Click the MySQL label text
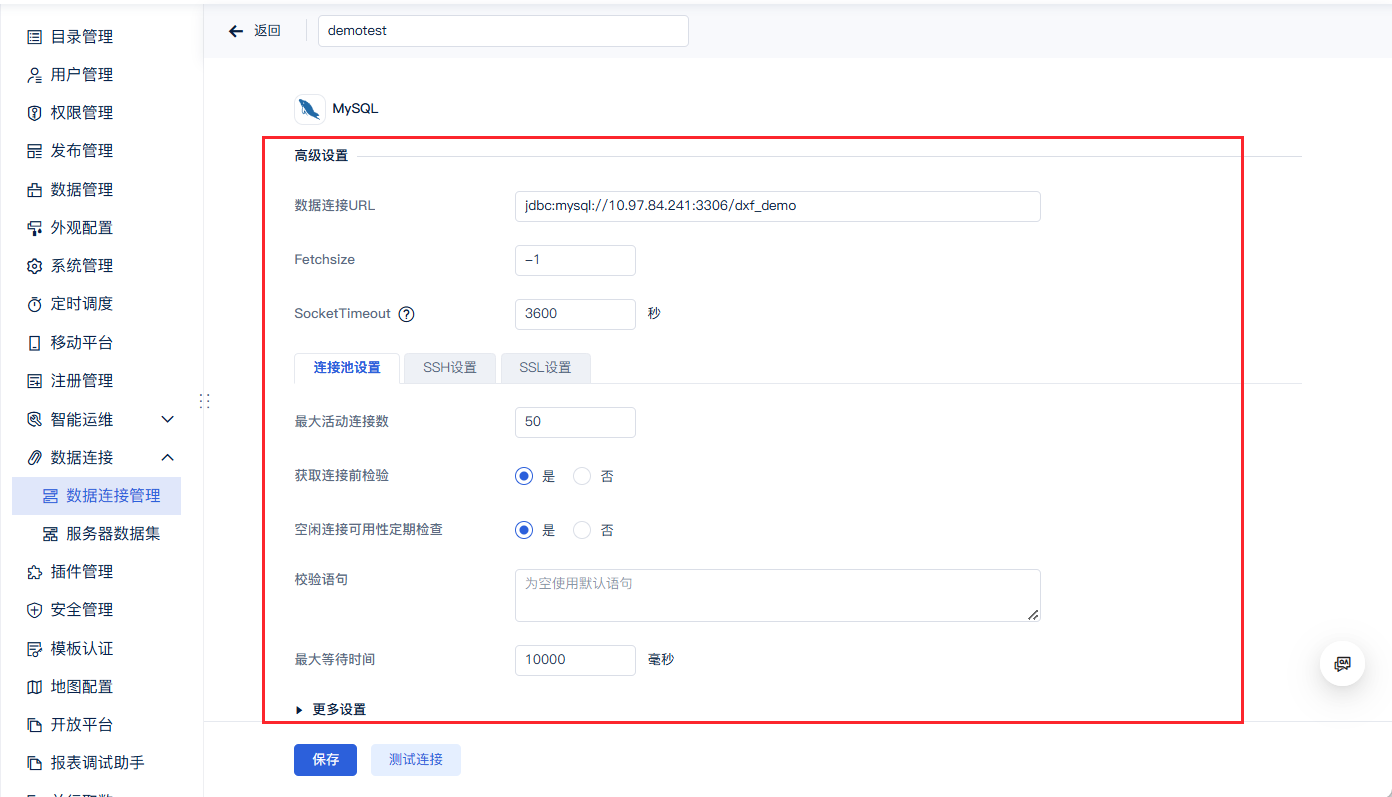The image size is (1392, 797). pyautogui.click(x=355, y=109)
